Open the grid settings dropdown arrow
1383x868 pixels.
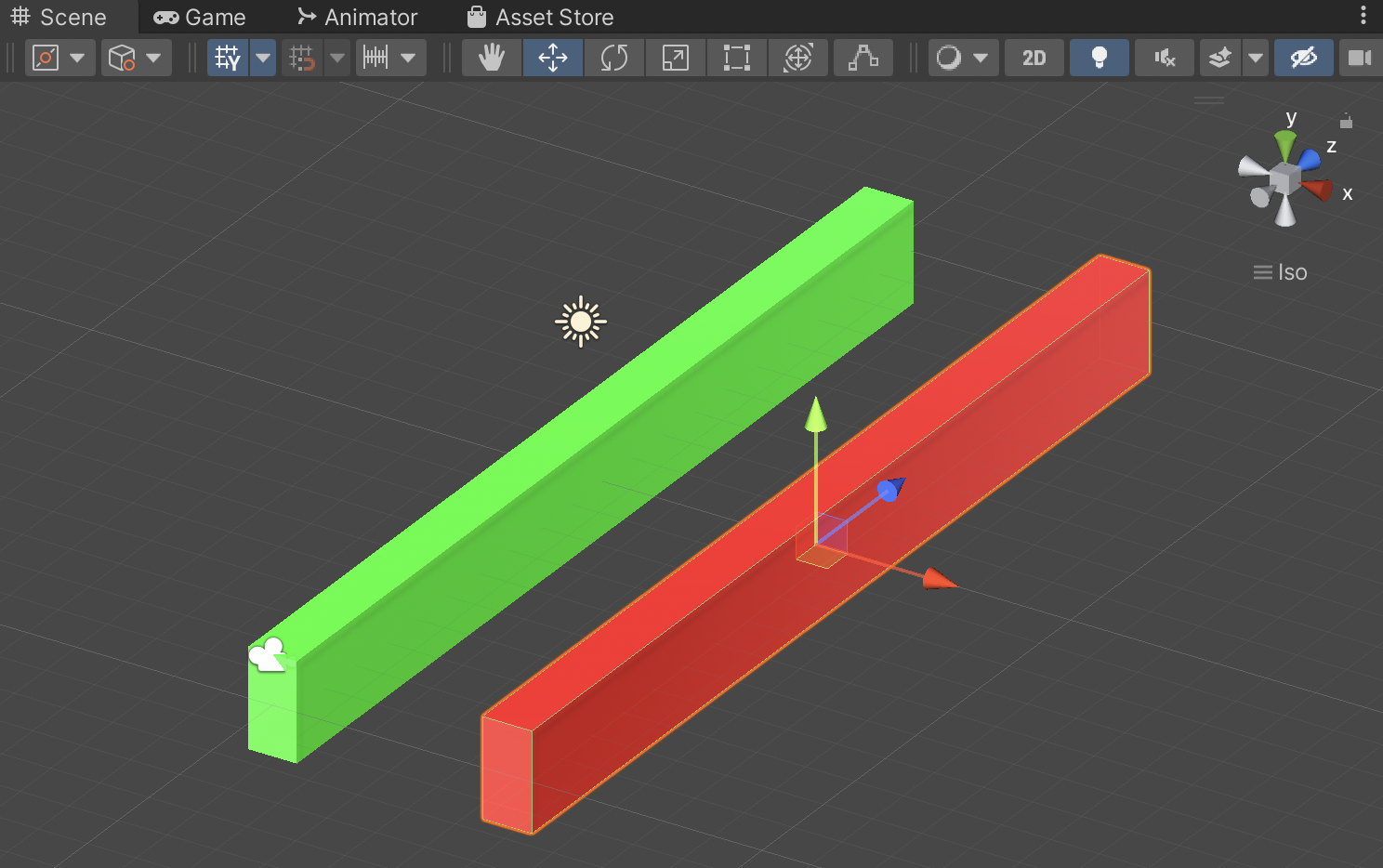click(264, 58)
